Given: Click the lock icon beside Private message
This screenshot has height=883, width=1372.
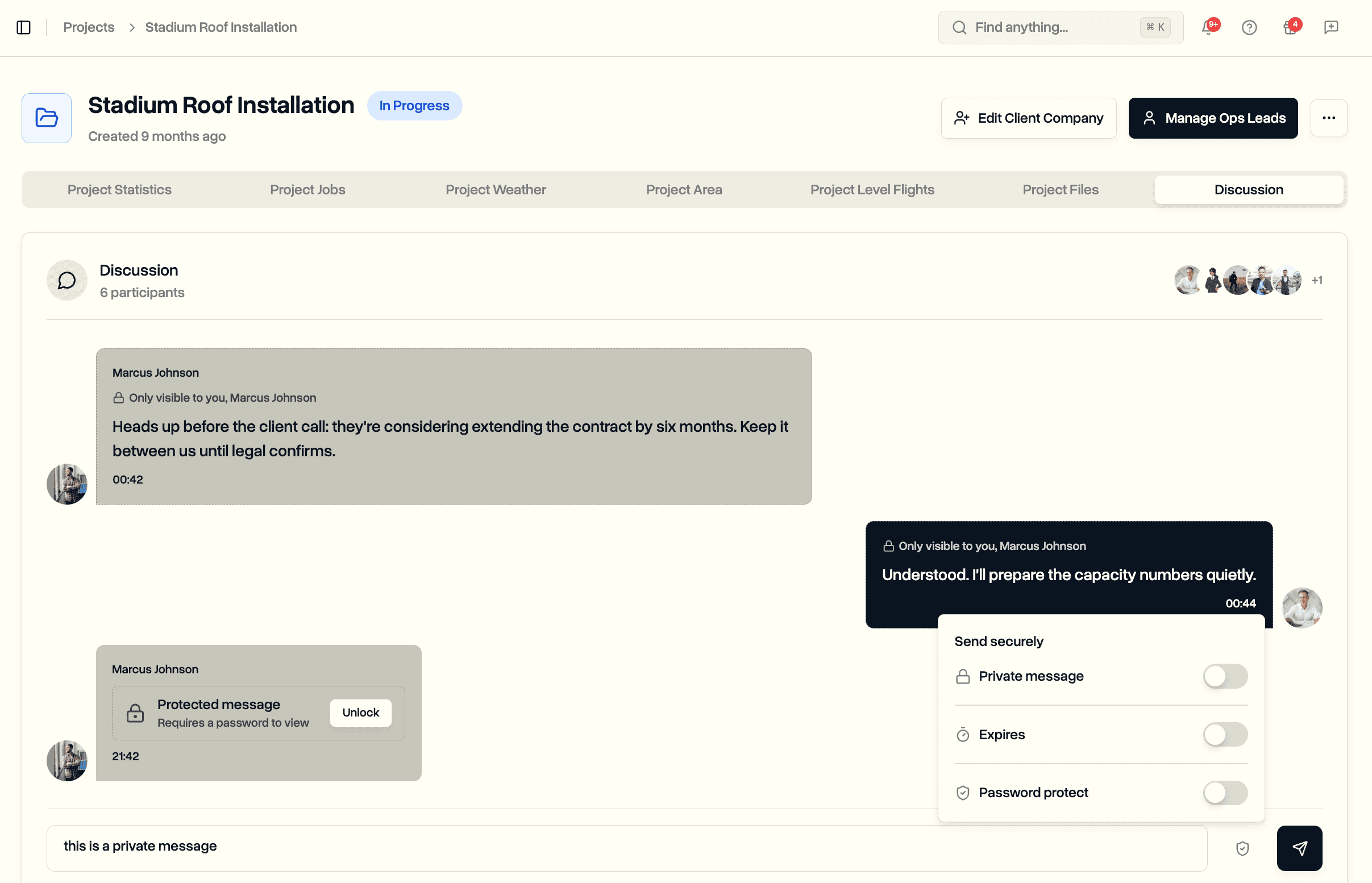Looking at the screenshot, I should (x=963, y=677).
